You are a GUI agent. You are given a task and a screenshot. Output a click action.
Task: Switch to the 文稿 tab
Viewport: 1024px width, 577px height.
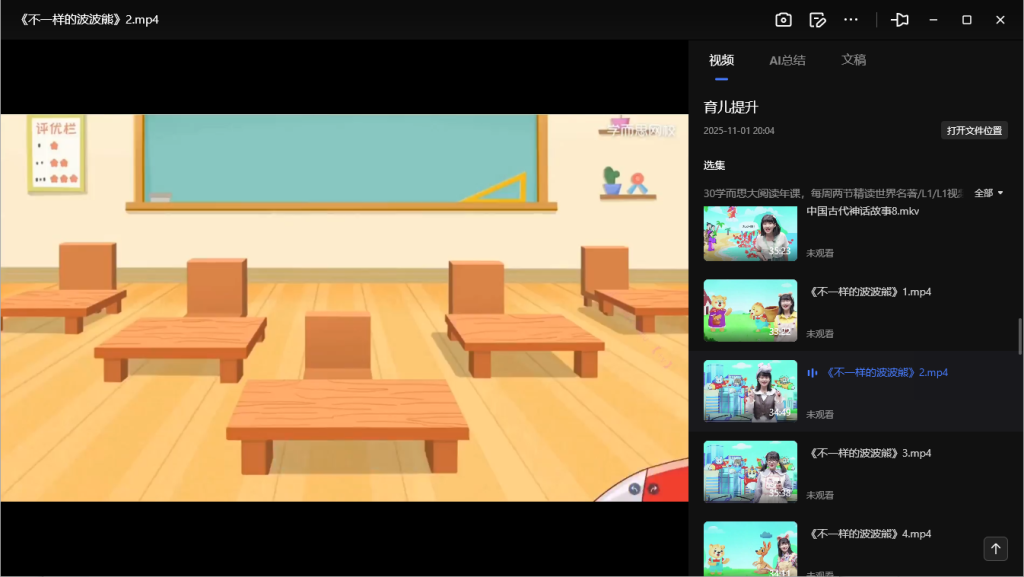[853, 60]
